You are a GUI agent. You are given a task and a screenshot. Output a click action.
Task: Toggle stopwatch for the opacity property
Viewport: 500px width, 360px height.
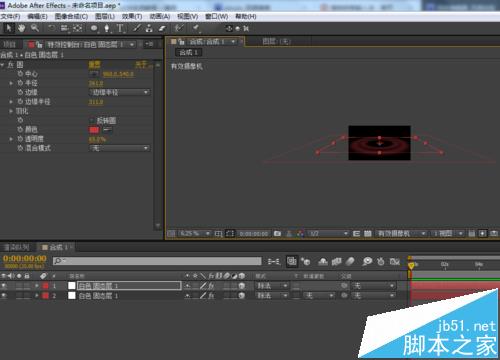coord(20,139)
